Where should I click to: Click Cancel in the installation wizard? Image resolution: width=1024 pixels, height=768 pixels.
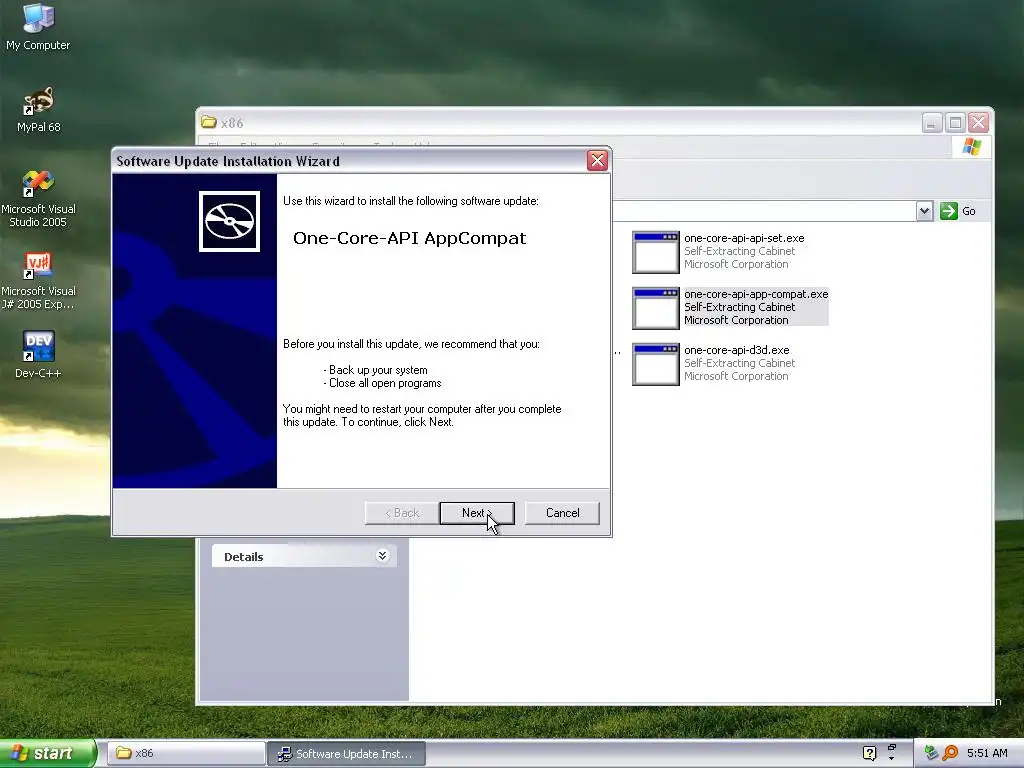[x=562, y=513]
